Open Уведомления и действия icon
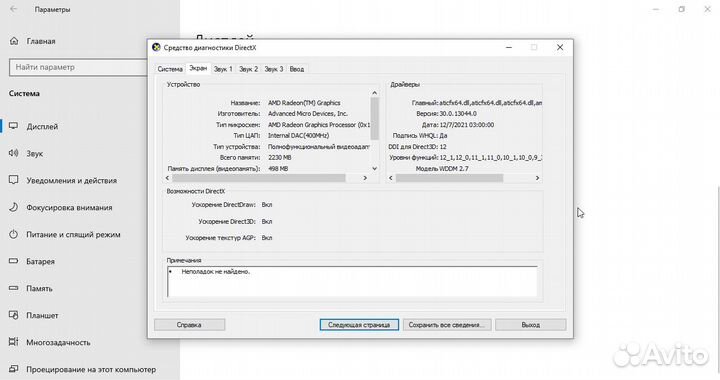Screen dimensions: 720x380 coord(14,180)
